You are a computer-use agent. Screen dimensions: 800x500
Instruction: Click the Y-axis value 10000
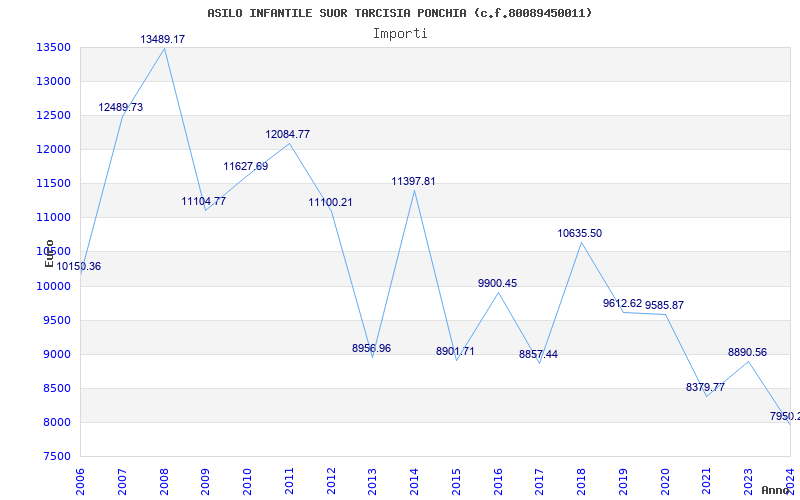pyautogui.click(x=54, y=286)
